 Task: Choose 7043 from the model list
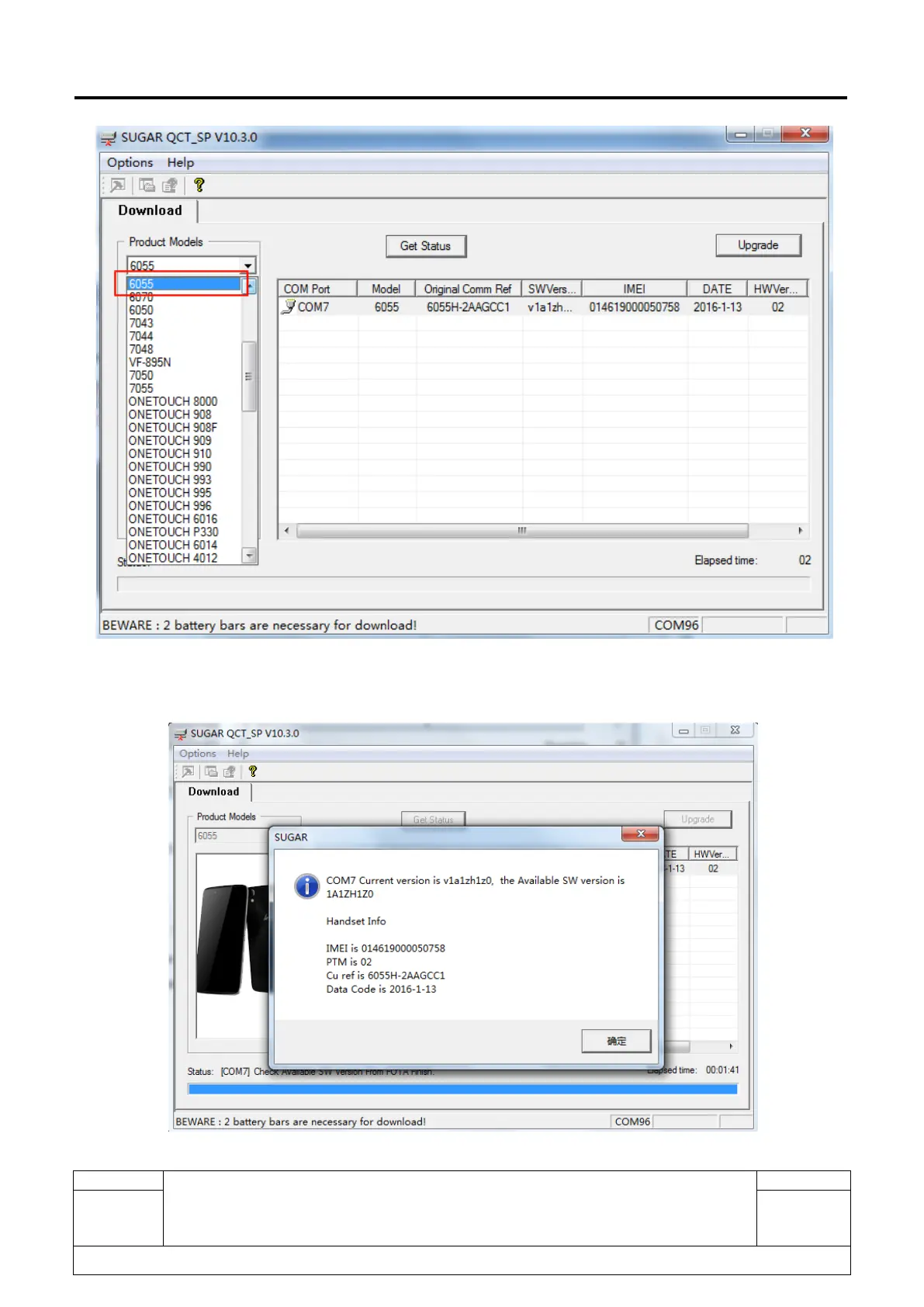point(141,324)
